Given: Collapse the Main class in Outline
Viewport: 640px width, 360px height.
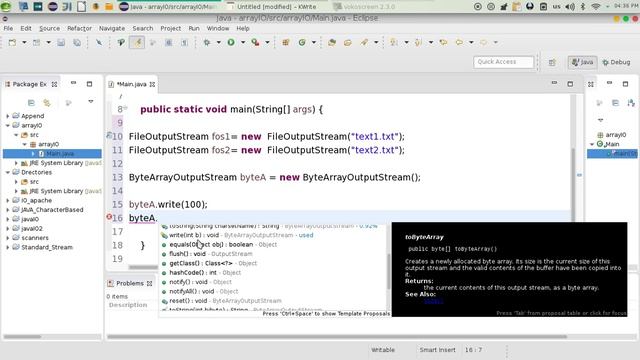Looking at the screenshot, I should tap(592, 144).
